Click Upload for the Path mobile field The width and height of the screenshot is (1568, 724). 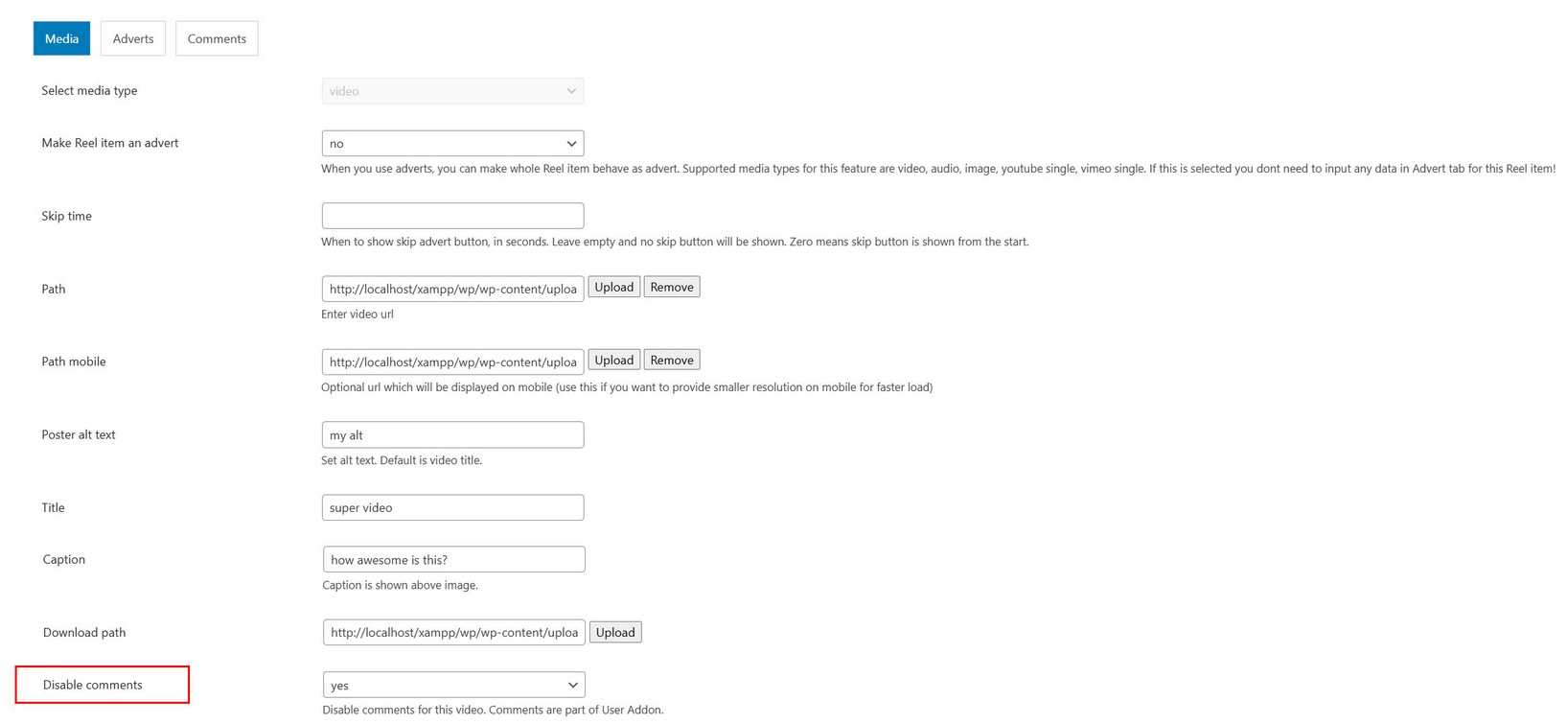[613, 360]
